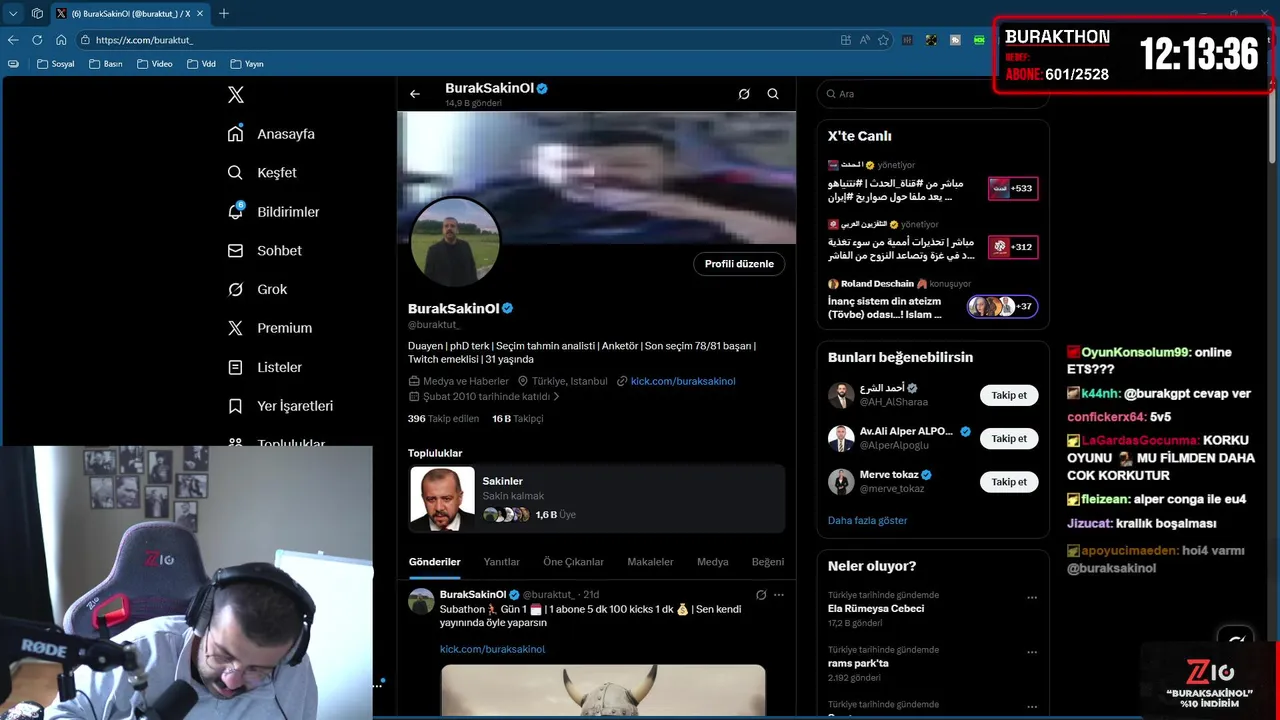This screenshot has height=720, width=1280.
Task: Open kick.com/buraksakinol link in post
Action: [x=492, y=649]
